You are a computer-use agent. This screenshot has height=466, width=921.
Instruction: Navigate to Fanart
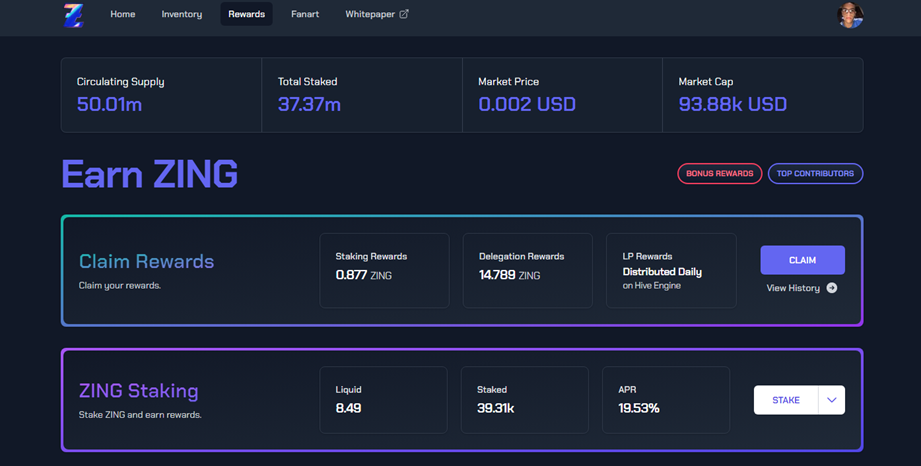tap(305, 14)
